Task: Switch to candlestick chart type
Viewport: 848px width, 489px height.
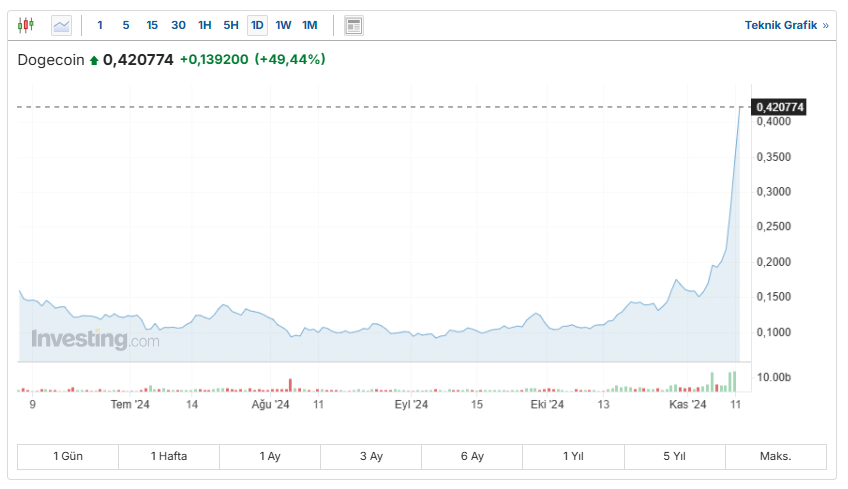Action: (x=26, y=25)
